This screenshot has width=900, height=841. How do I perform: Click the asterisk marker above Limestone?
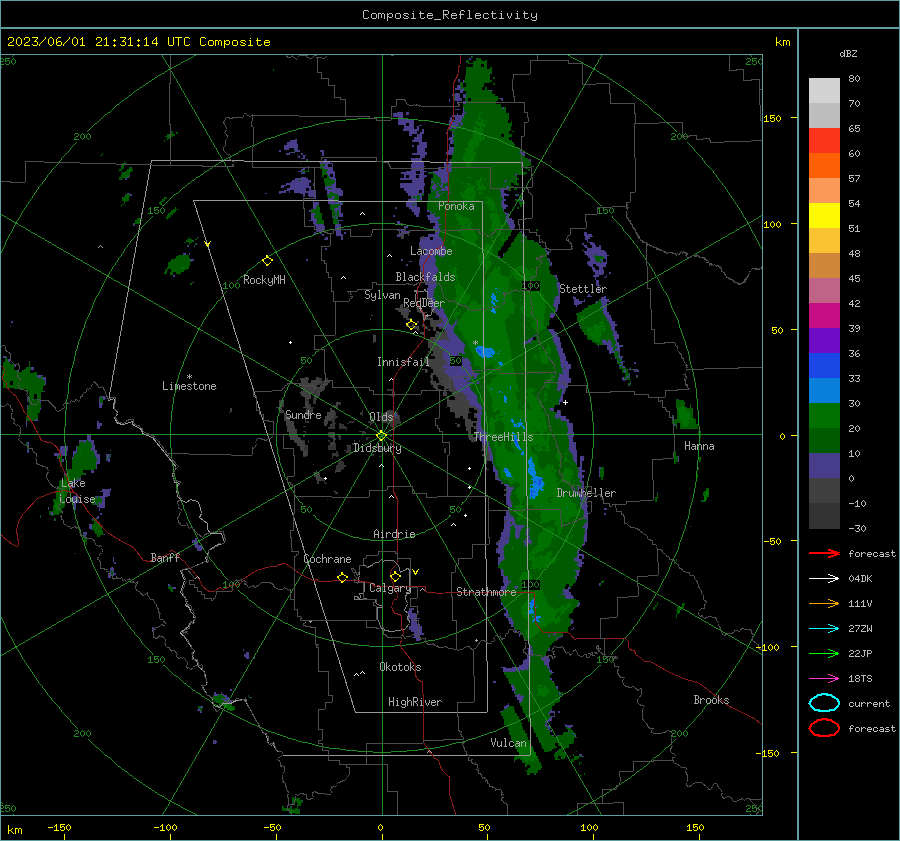[x=189, y=377]
